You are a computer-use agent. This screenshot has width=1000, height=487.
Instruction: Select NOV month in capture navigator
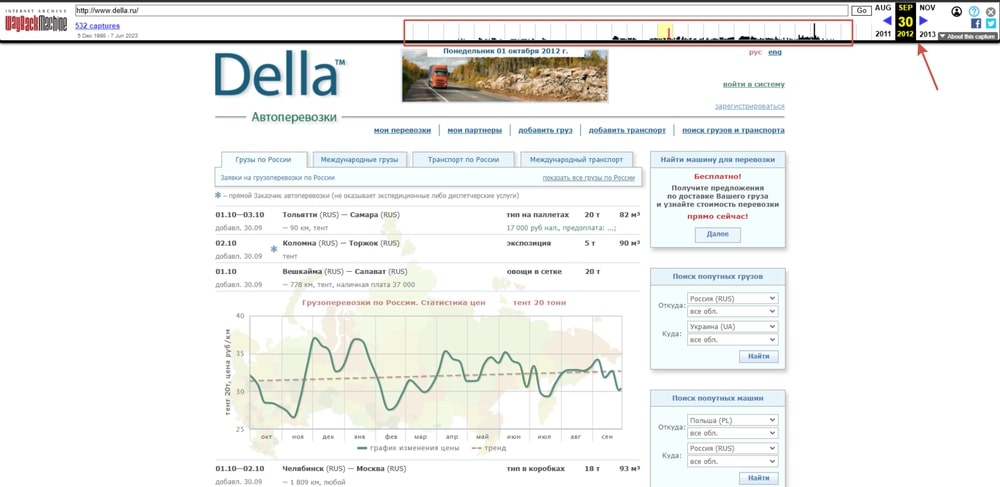[x=927, y=8]
